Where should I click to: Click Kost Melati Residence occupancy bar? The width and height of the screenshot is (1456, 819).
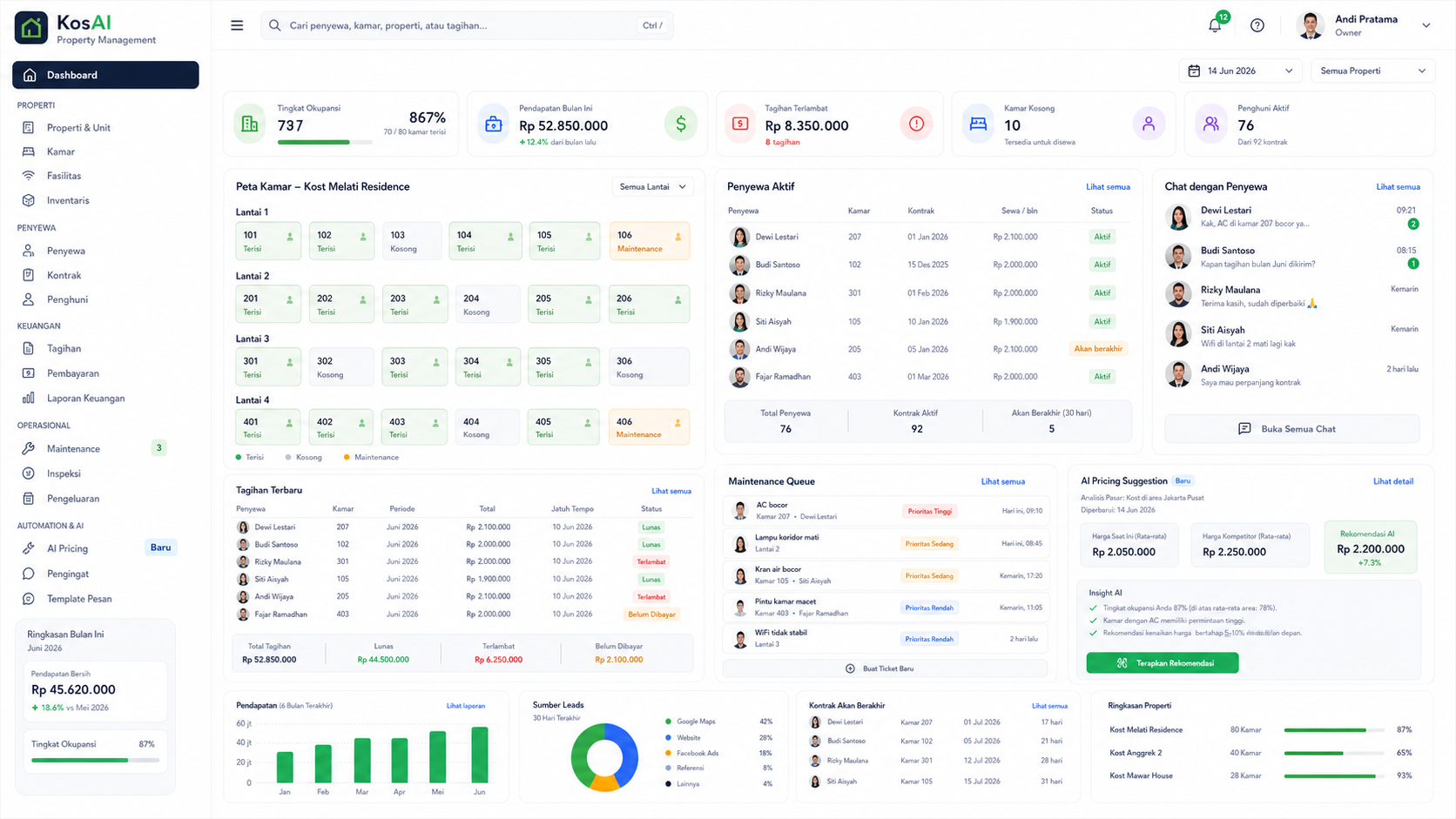1334,730
